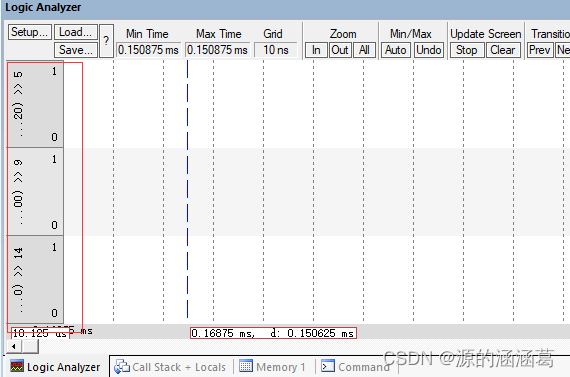
Task: Zoom In on the waveform
Action: [316, 50]
